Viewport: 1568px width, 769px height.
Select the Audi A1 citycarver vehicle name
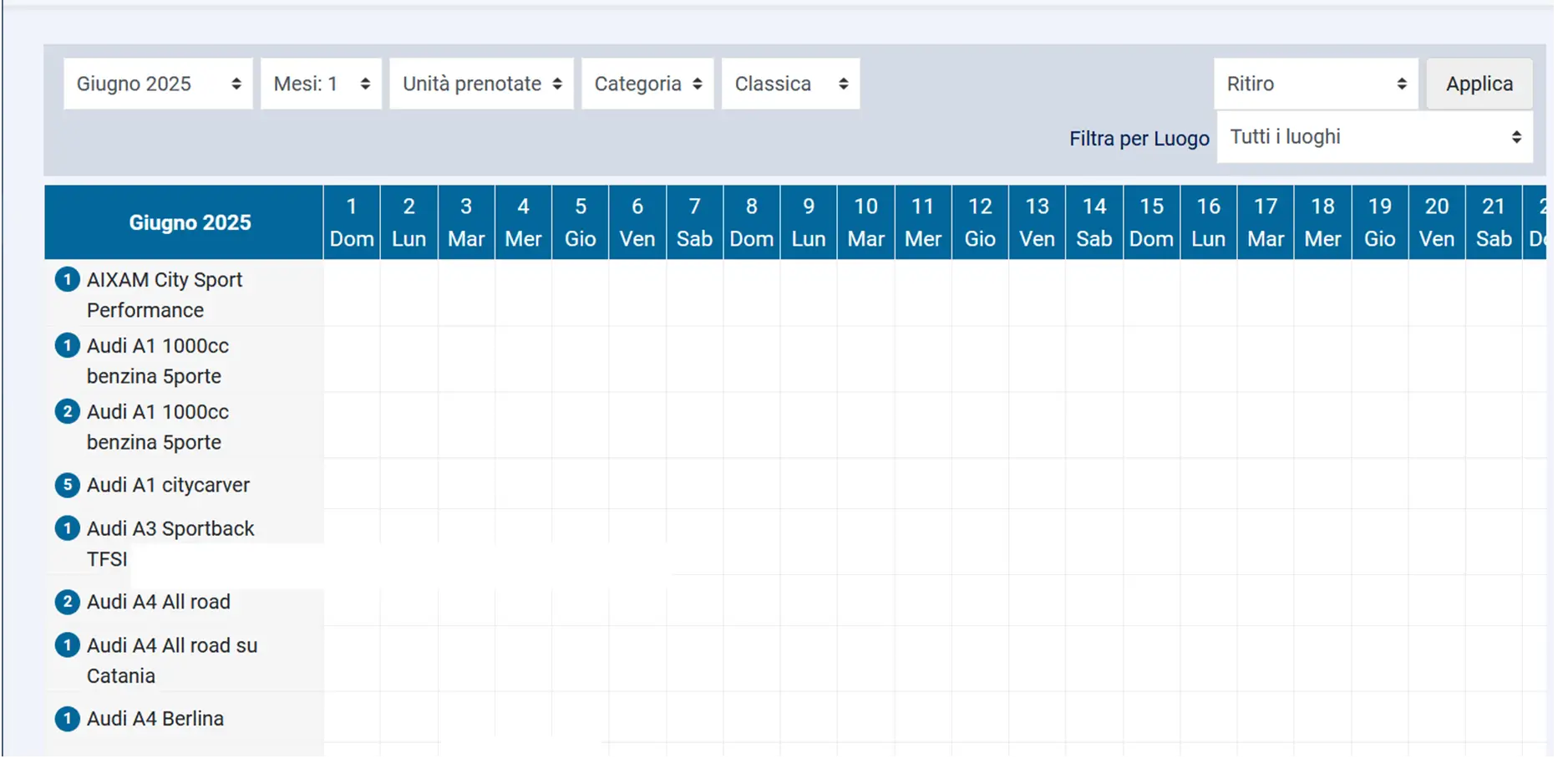coord(168,485)
